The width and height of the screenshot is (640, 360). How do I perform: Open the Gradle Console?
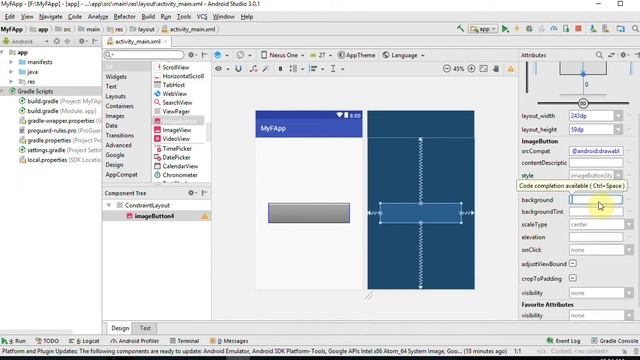coord(614,341)
